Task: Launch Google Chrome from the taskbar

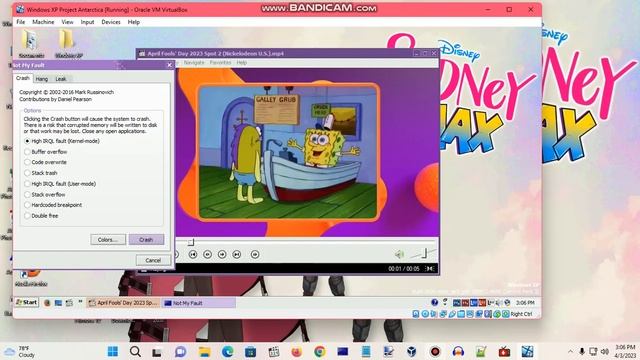Action: (x=320, y=351)
